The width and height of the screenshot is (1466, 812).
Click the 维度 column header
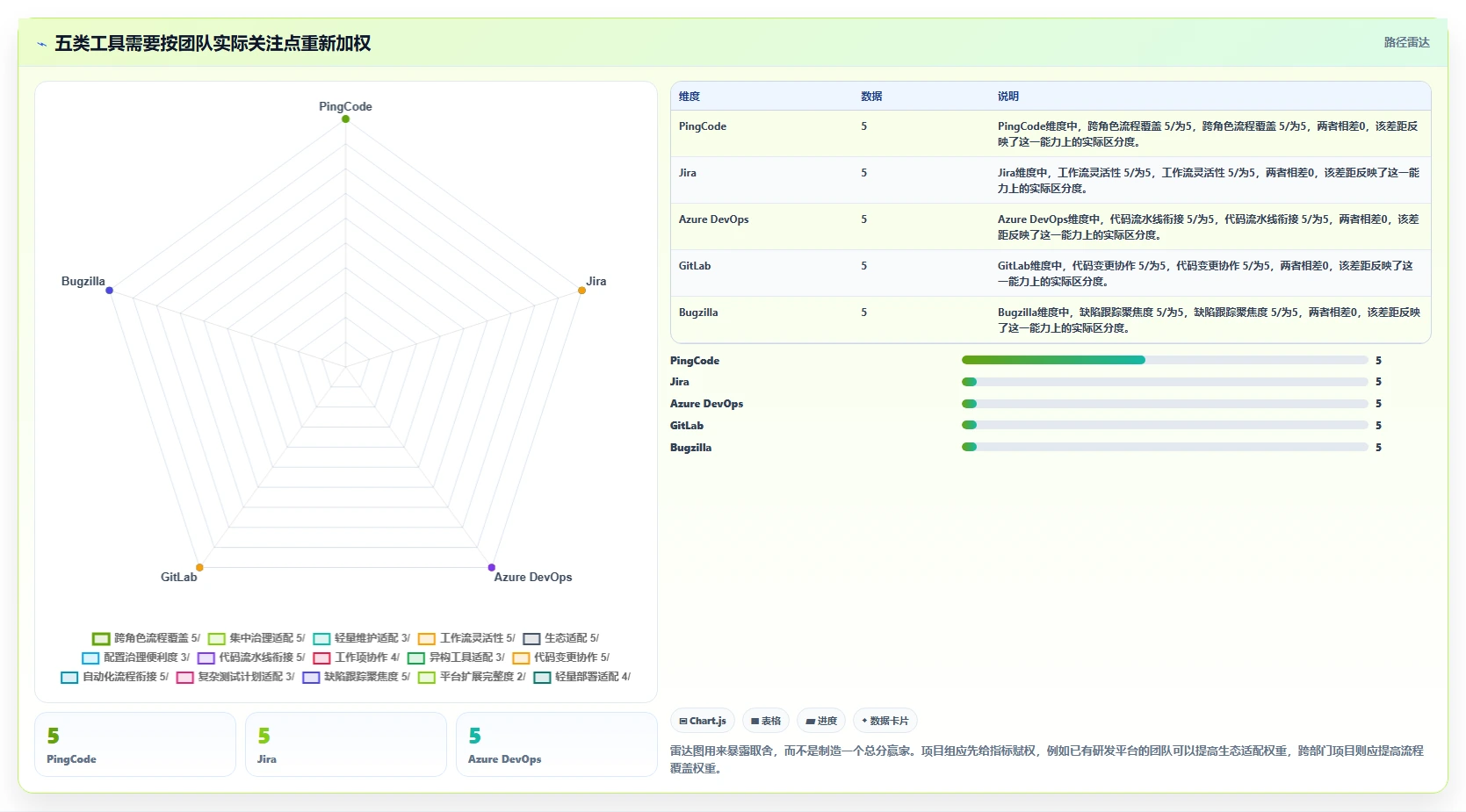coord(690,97)
